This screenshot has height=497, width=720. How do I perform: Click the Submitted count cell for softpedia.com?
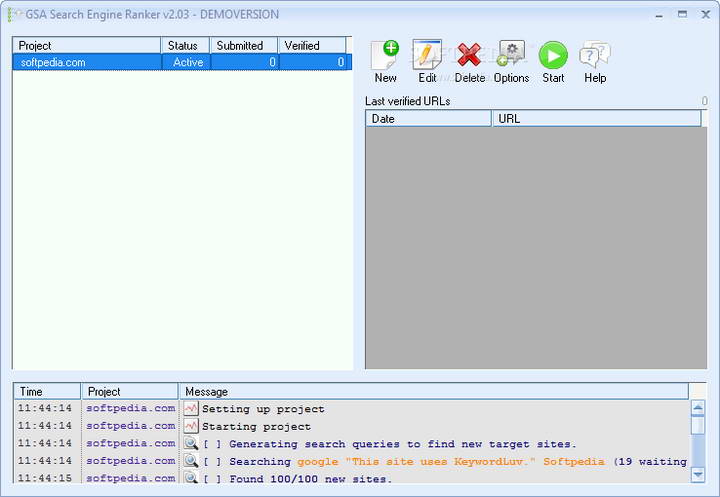[x=244, y=62]
